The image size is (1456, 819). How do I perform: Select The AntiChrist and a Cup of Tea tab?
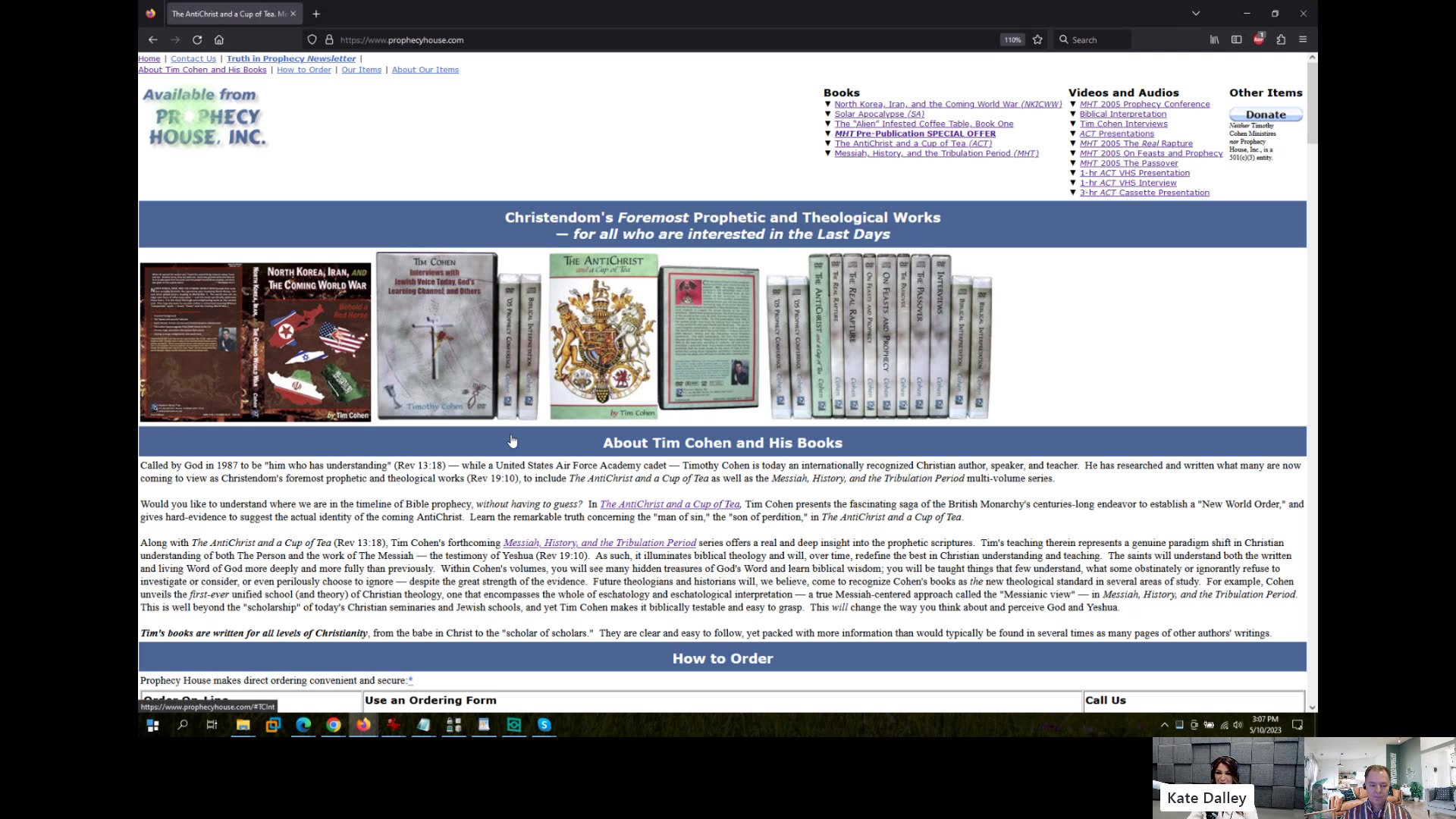coord(227,14)
